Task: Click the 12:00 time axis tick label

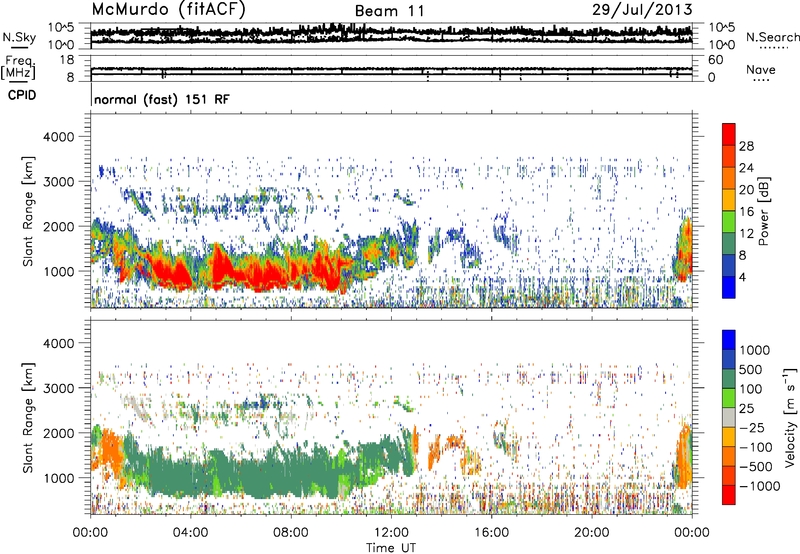Action: (x=391, y=533)
